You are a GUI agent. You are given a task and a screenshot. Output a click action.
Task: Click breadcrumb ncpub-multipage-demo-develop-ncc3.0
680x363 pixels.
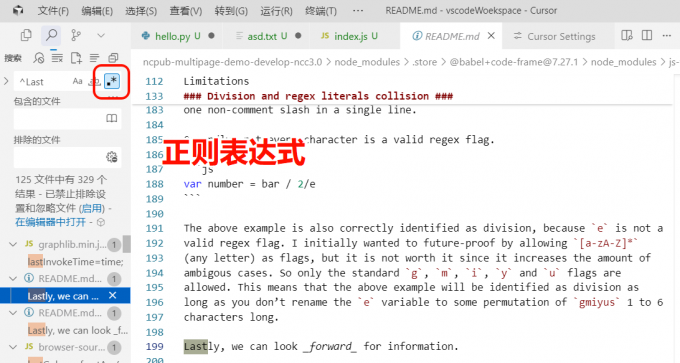pos(232,62)
